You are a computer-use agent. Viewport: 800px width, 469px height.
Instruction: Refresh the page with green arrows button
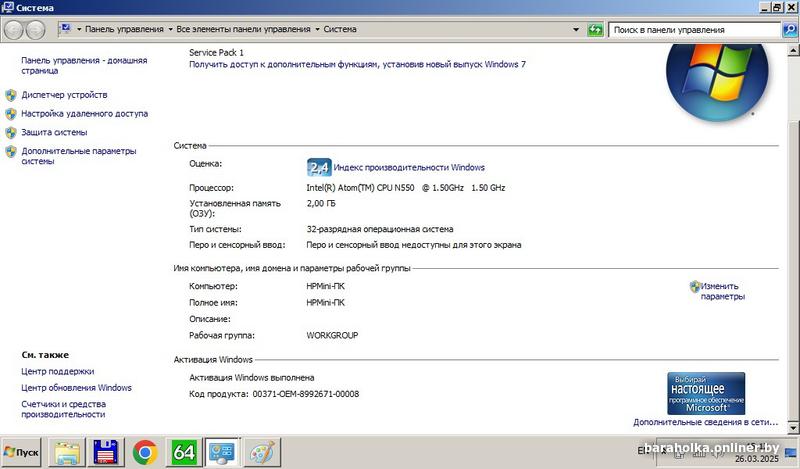[x=595, y=30]
